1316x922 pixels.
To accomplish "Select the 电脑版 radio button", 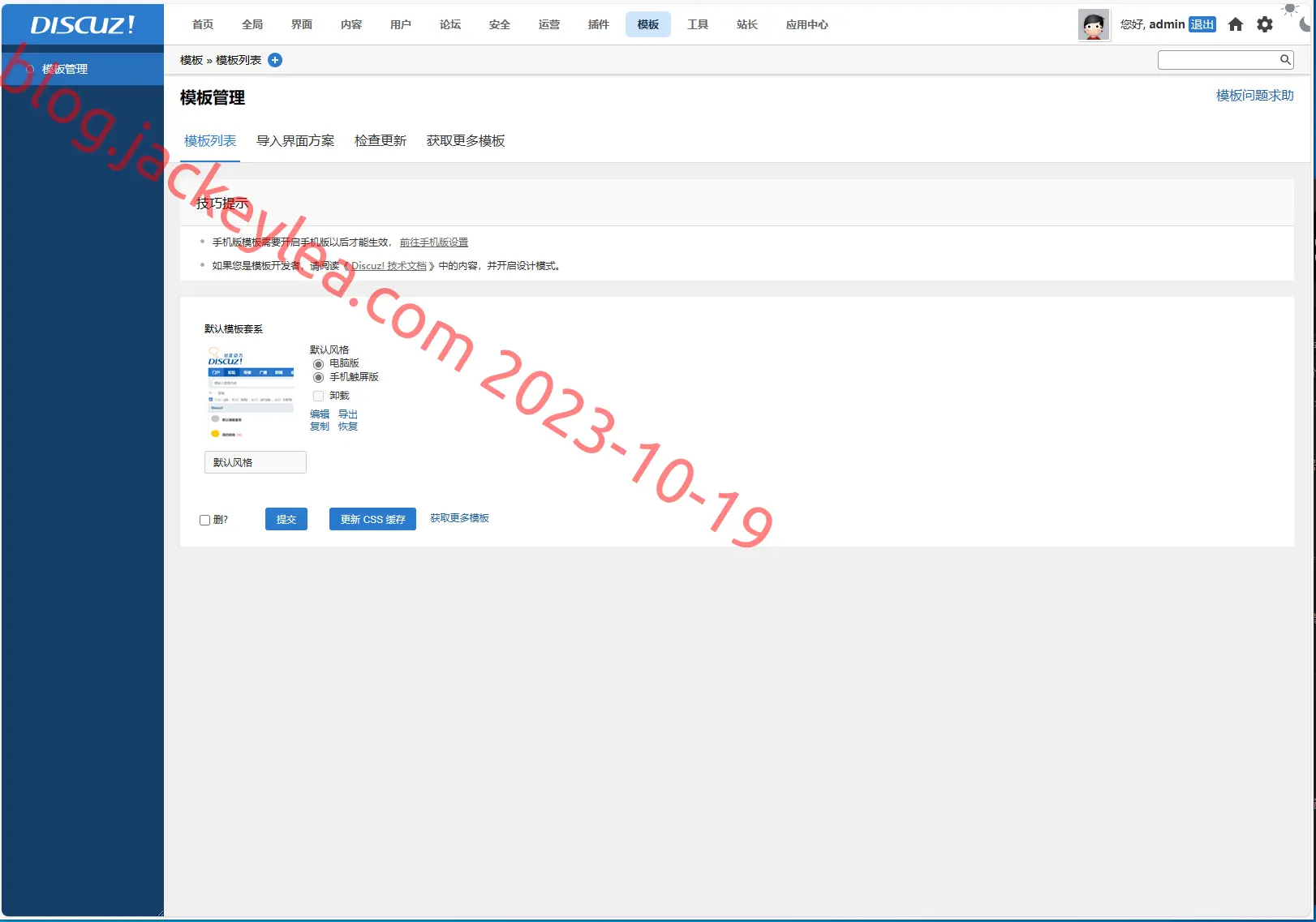I will [x=318, y=364].
